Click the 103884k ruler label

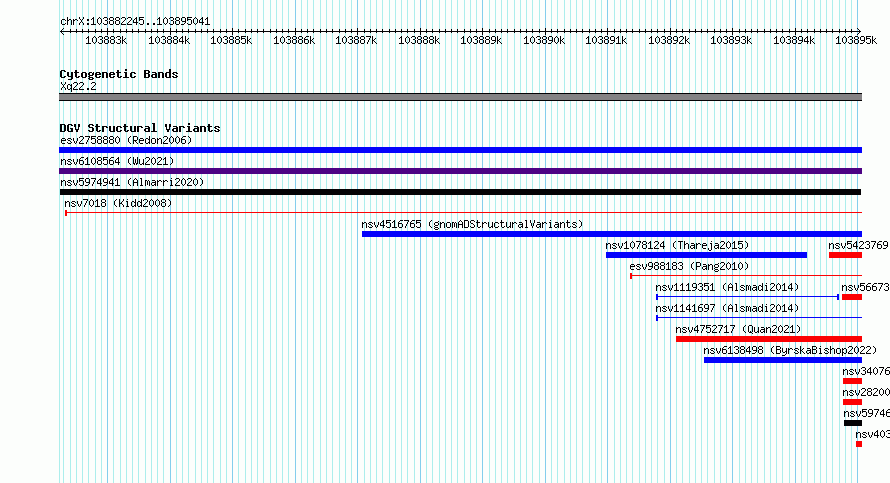pyautogui.click(x=169, y=40)
